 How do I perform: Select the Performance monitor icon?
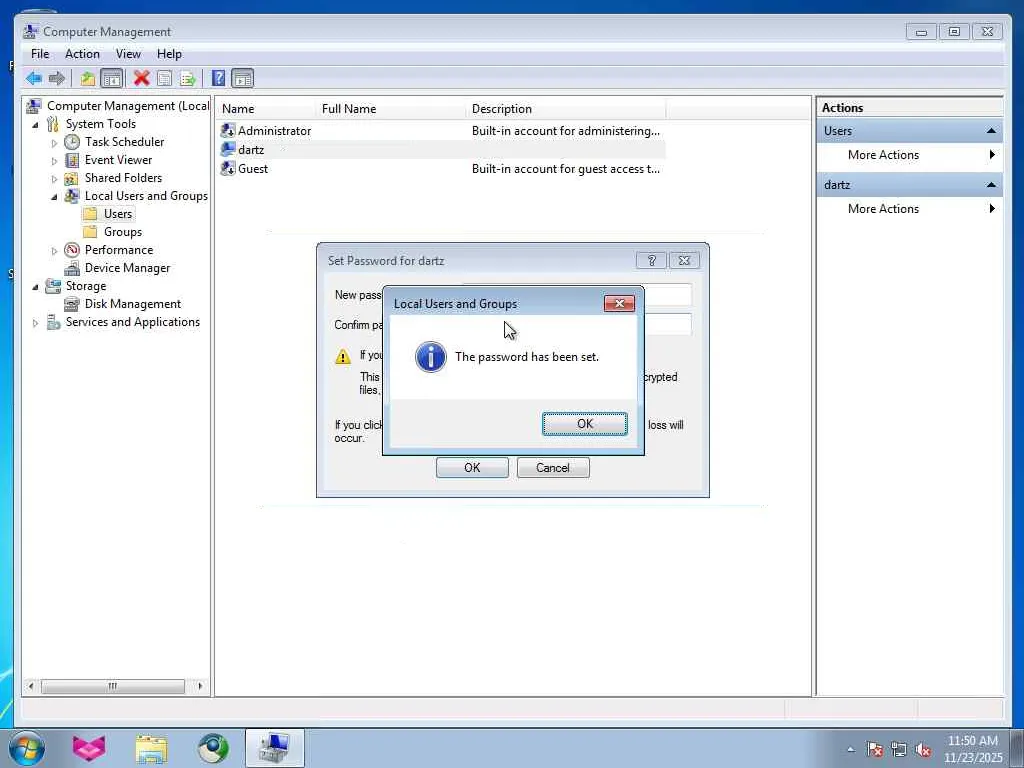click(x=72, y=249)
